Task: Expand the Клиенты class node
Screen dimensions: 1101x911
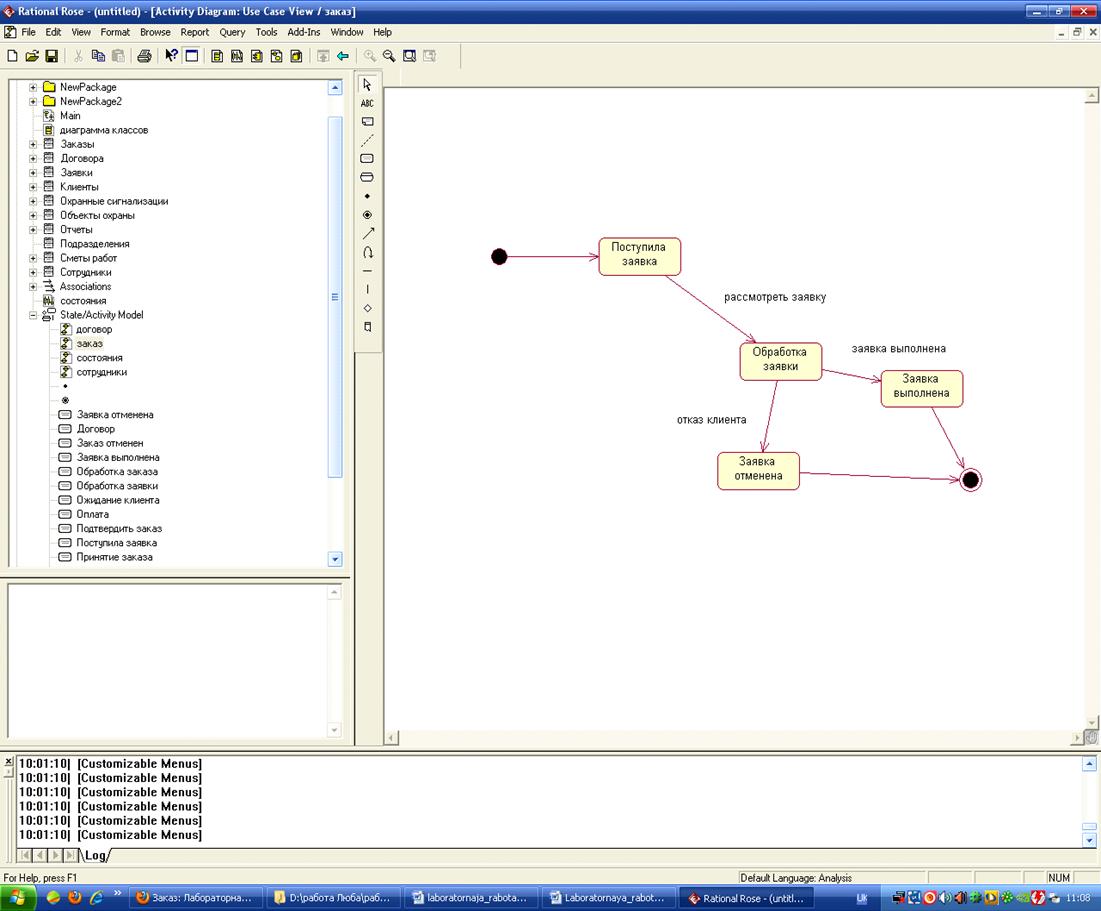Action: [33, 187]
